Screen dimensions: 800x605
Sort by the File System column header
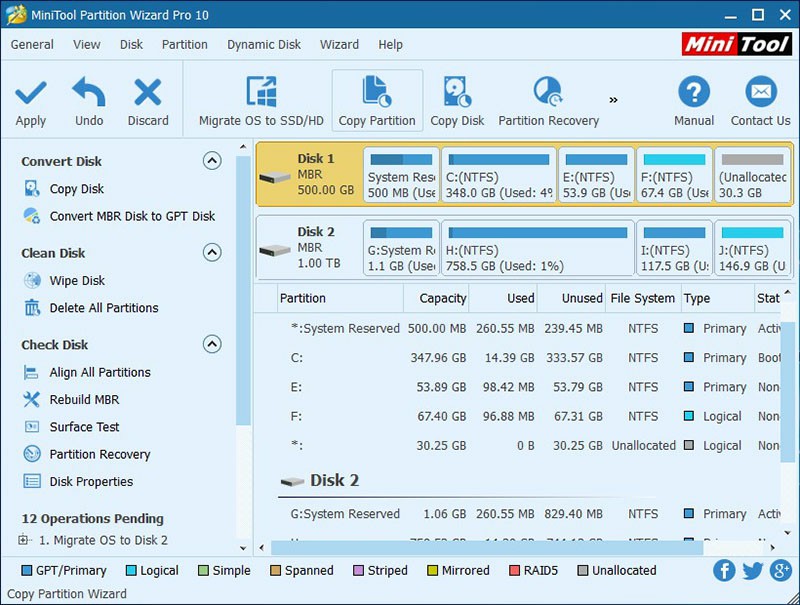[x=643, y=298]
